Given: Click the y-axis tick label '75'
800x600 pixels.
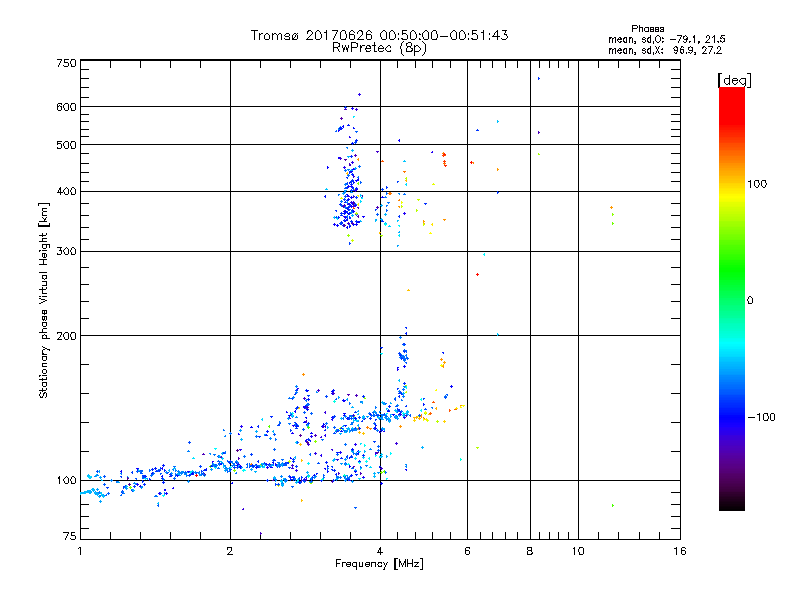Looking at the screenshot, I should pyautogui.click(x=70, y=536).
